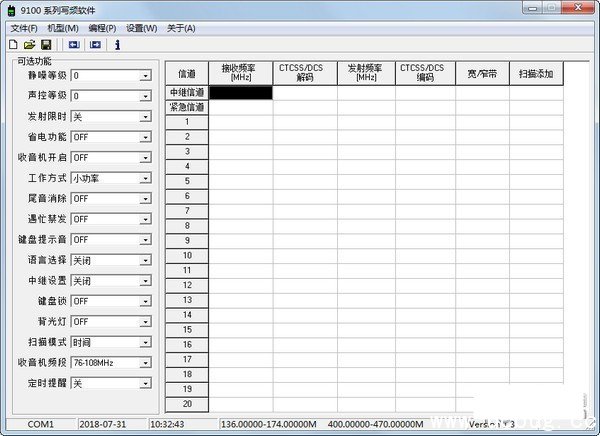The width and height of the screenshot is (600, 436).
Task: Expand the 语音选择 dropdown
Action: tap(145, 260)
